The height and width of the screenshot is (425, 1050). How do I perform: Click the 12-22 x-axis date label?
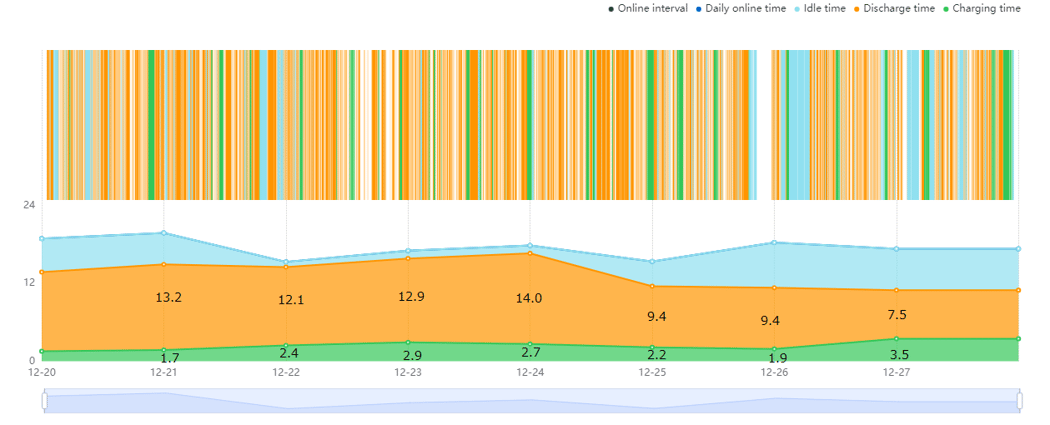[x=286, y=371]
